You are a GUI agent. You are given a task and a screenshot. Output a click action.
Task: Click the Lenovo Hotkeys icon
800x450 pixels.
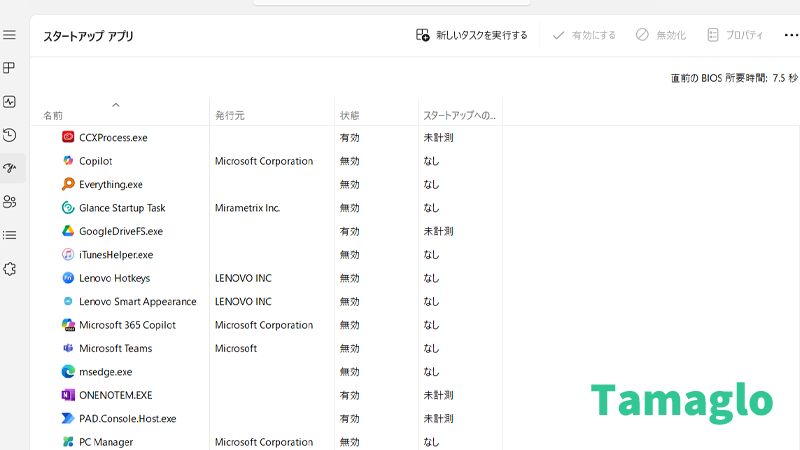point(68,278)
